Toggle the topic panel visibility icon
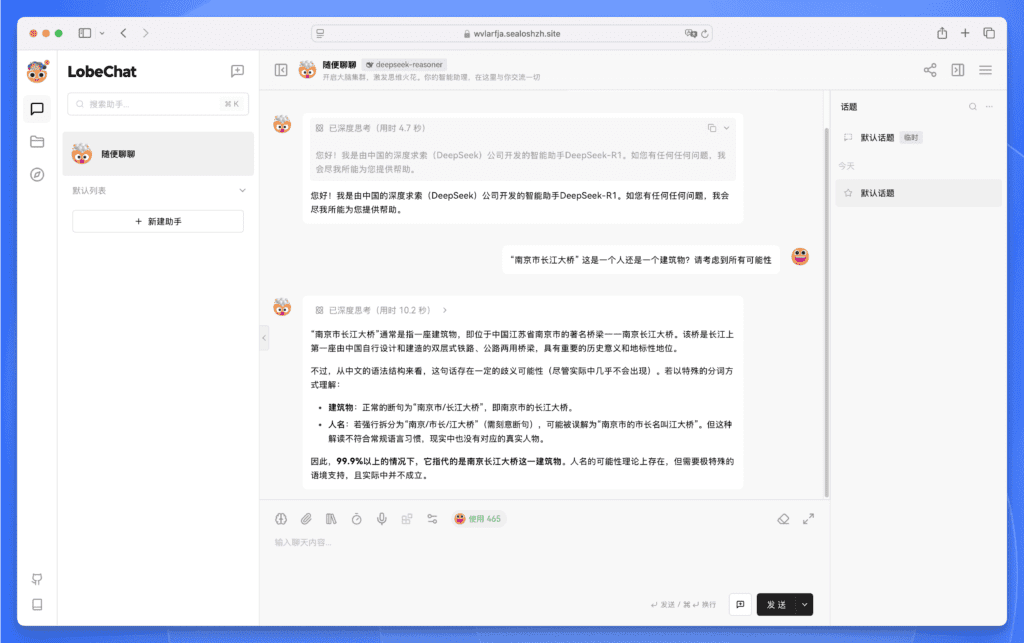1024x643 pixels. [x=957, y=70]
